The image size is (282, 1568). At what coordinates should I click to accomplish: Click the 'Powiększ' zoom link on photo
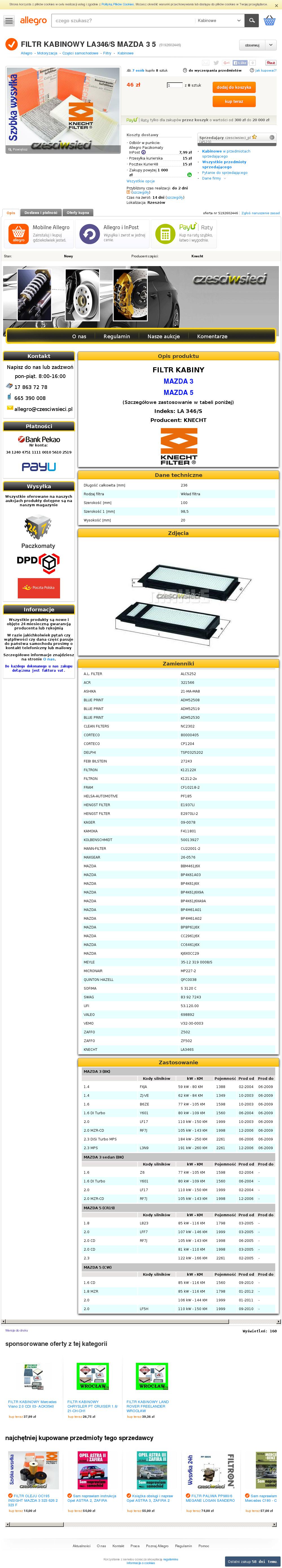click(x=18, y=149)
